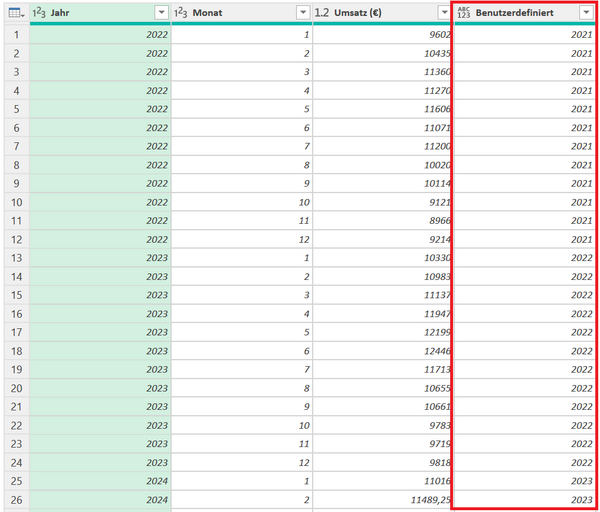Screen dimensions: 600x512
Task: Click the Benutzerdefiniert cell in row 25
Action: point(523,481)
